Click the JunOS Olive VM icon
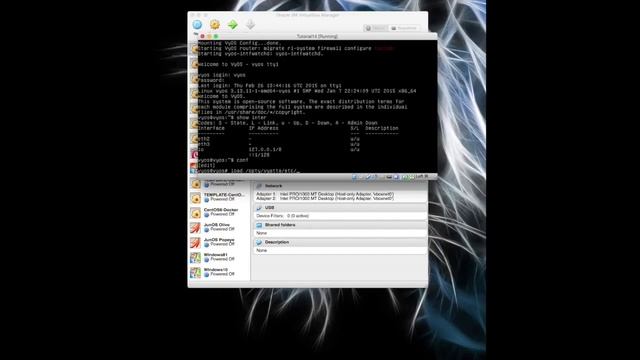Viewport: 640px width, 360px height. [196, 228]
